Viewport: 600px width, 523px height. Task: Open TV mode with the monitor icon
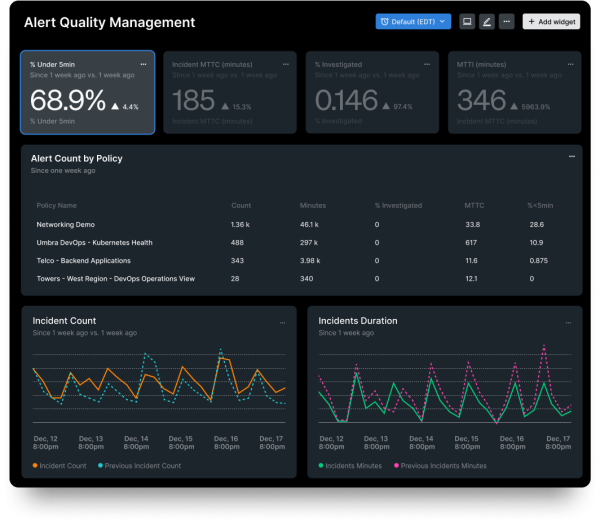466,21
